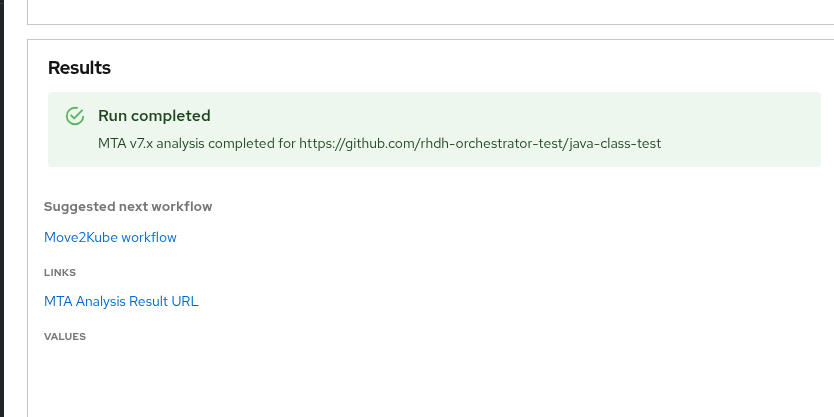834x417 pixels.
Task: Open the Move2Kube workflow link
Action: (110, 237)
